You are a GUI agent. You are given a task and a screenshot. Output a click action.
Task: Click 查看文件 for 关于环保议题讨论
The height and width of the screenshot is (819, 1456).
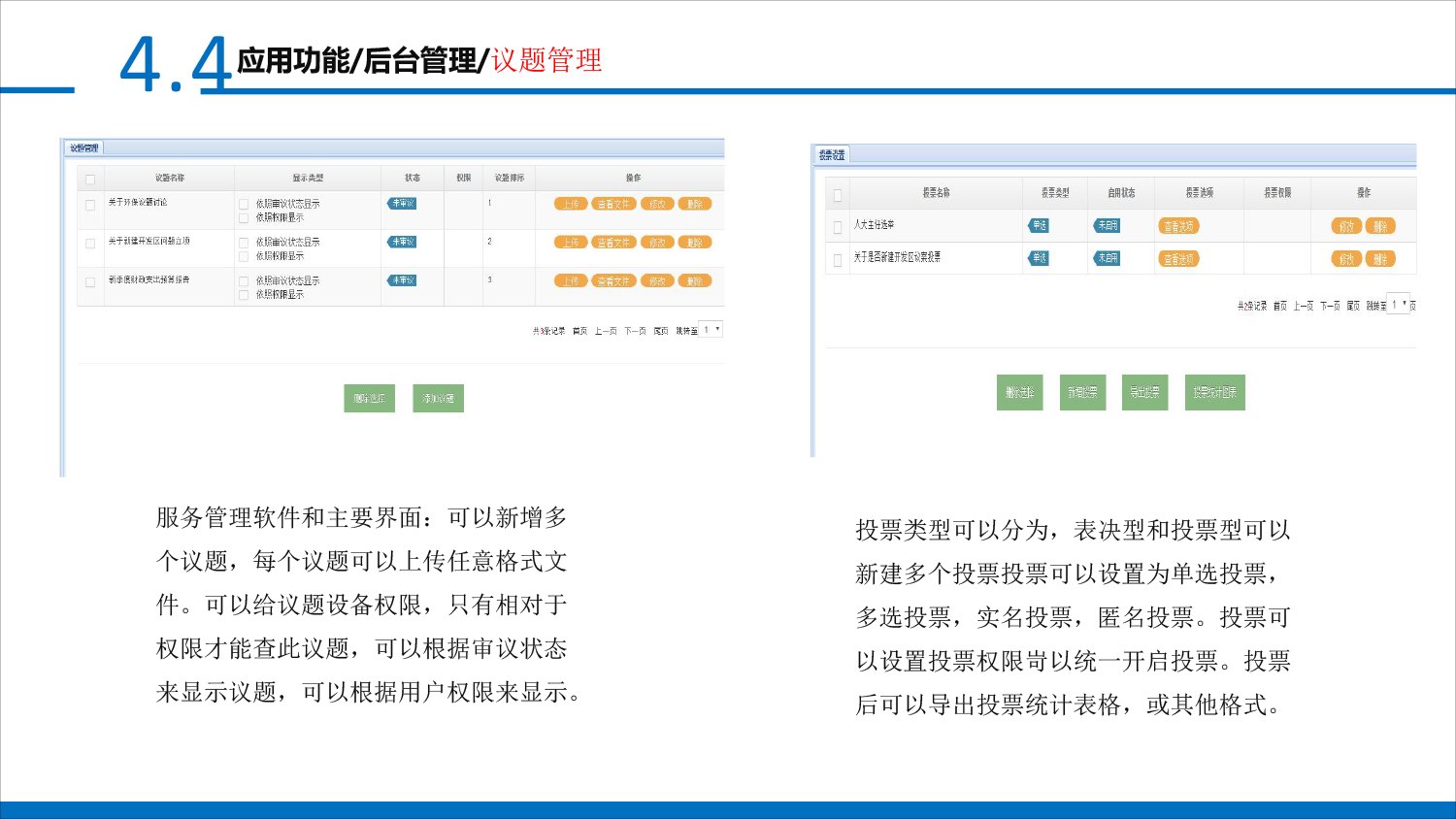613,204
